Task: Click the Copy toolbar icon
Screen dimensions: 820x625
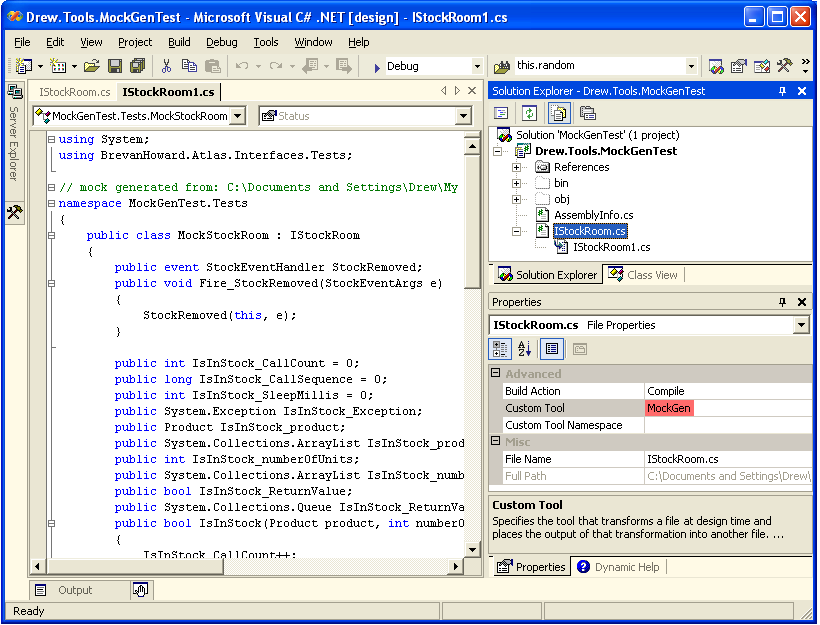Action: 189,66
